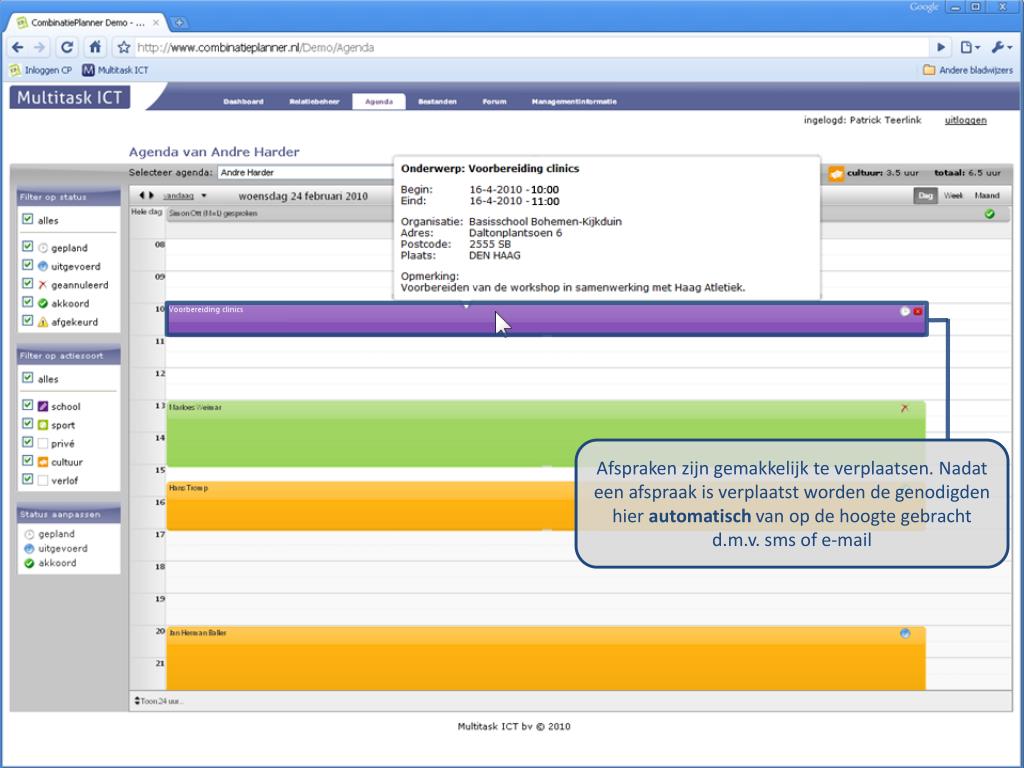Uncheck the gepland status filter
1024x768 pixels.
tap(27, 246)
